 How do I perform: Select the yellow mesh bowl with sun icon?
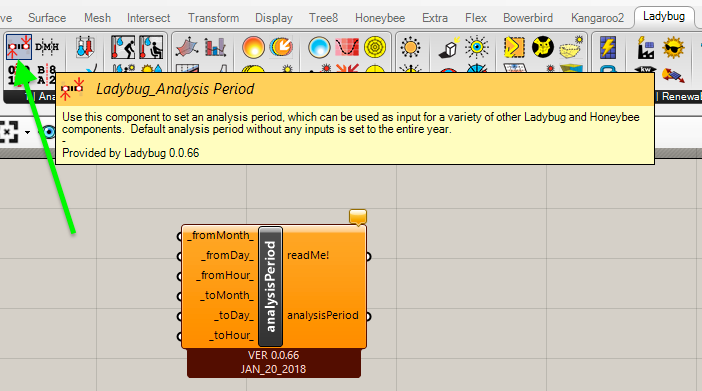(x=571, y=47)
